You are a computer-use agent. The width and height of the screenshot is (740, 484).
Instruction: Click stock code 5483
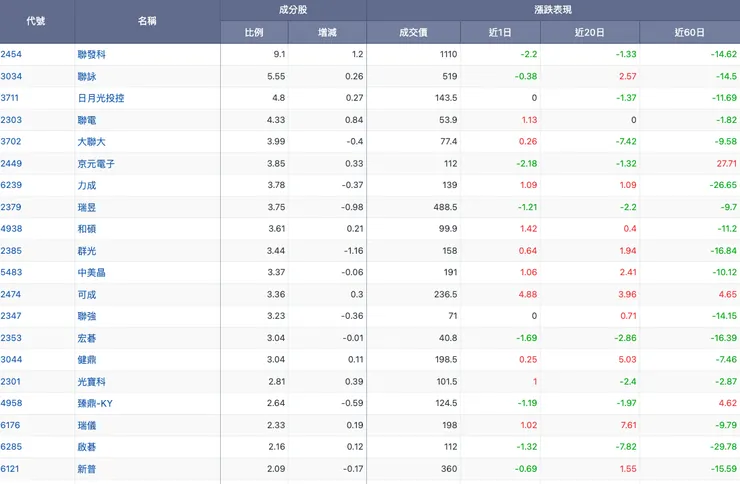11,273
